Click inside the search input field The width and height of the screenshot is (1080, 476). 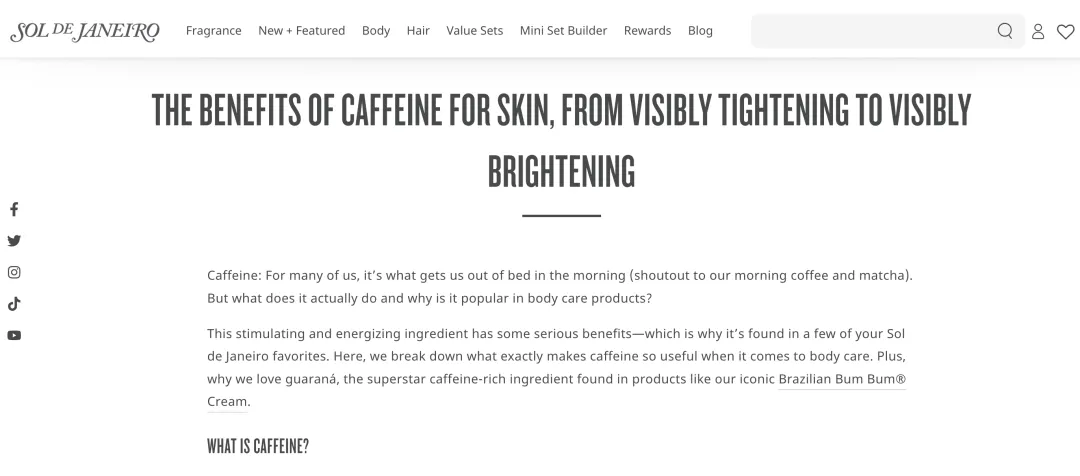(x=870, y=31)
